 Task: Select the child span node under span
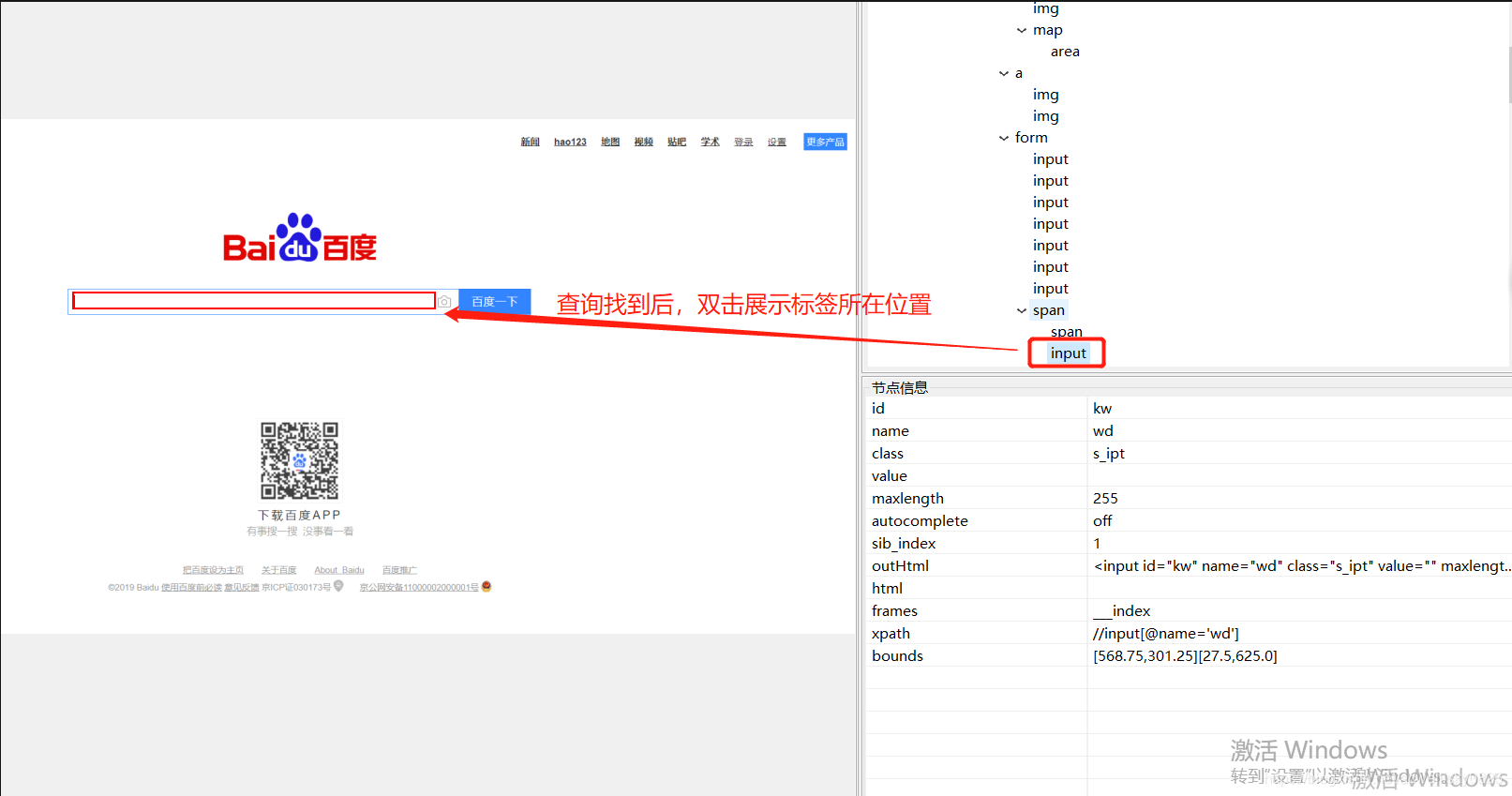pos(1067,332)
